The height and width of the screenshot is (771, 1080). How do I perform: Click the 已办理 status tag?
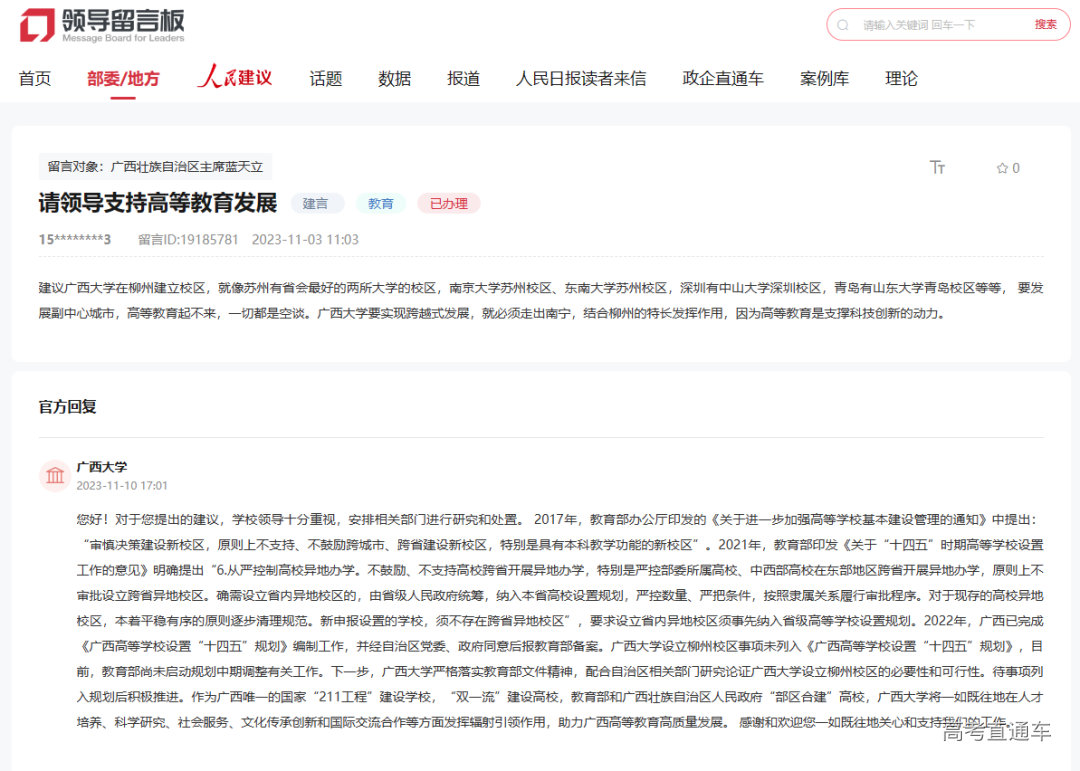pyautogui.click(x=448, y=202)
